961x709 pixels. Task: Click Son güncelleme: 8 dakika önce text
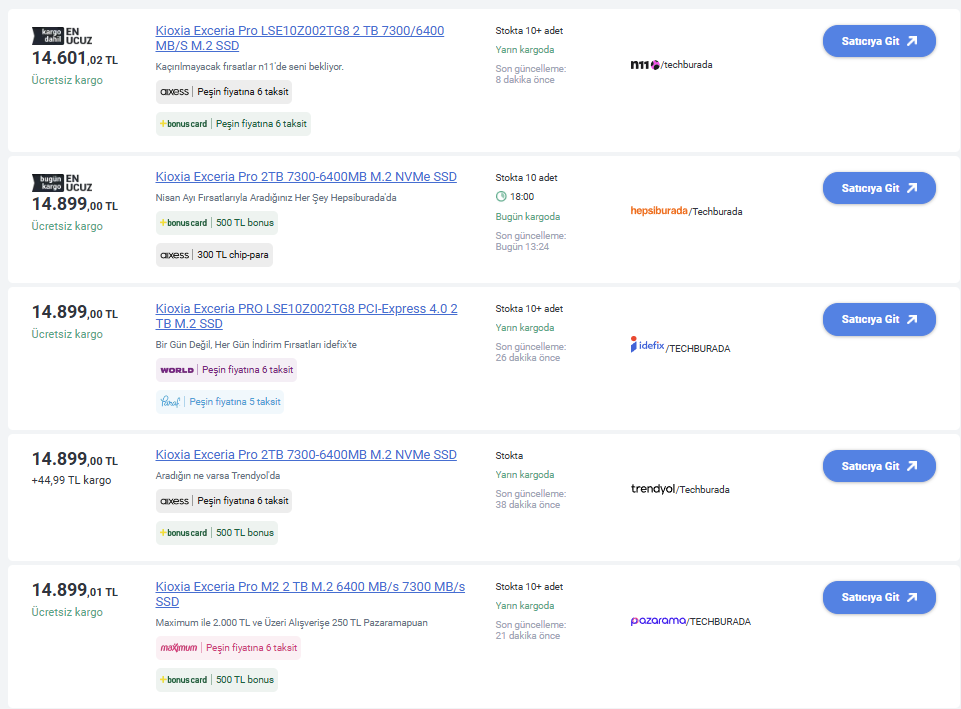531,74
